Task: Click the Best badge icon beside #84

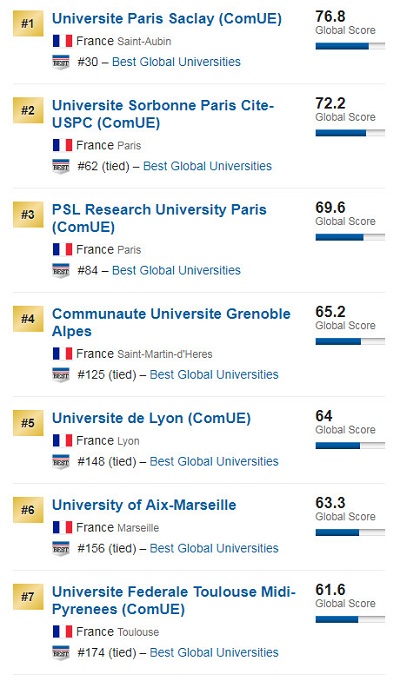Action: coord(61,271)
